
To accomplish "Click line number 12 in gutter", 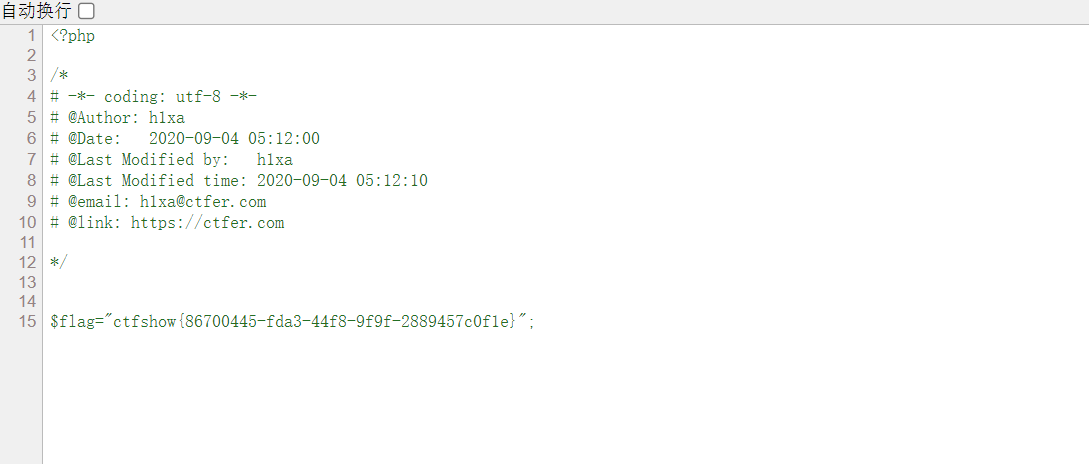I will (27, 262).
